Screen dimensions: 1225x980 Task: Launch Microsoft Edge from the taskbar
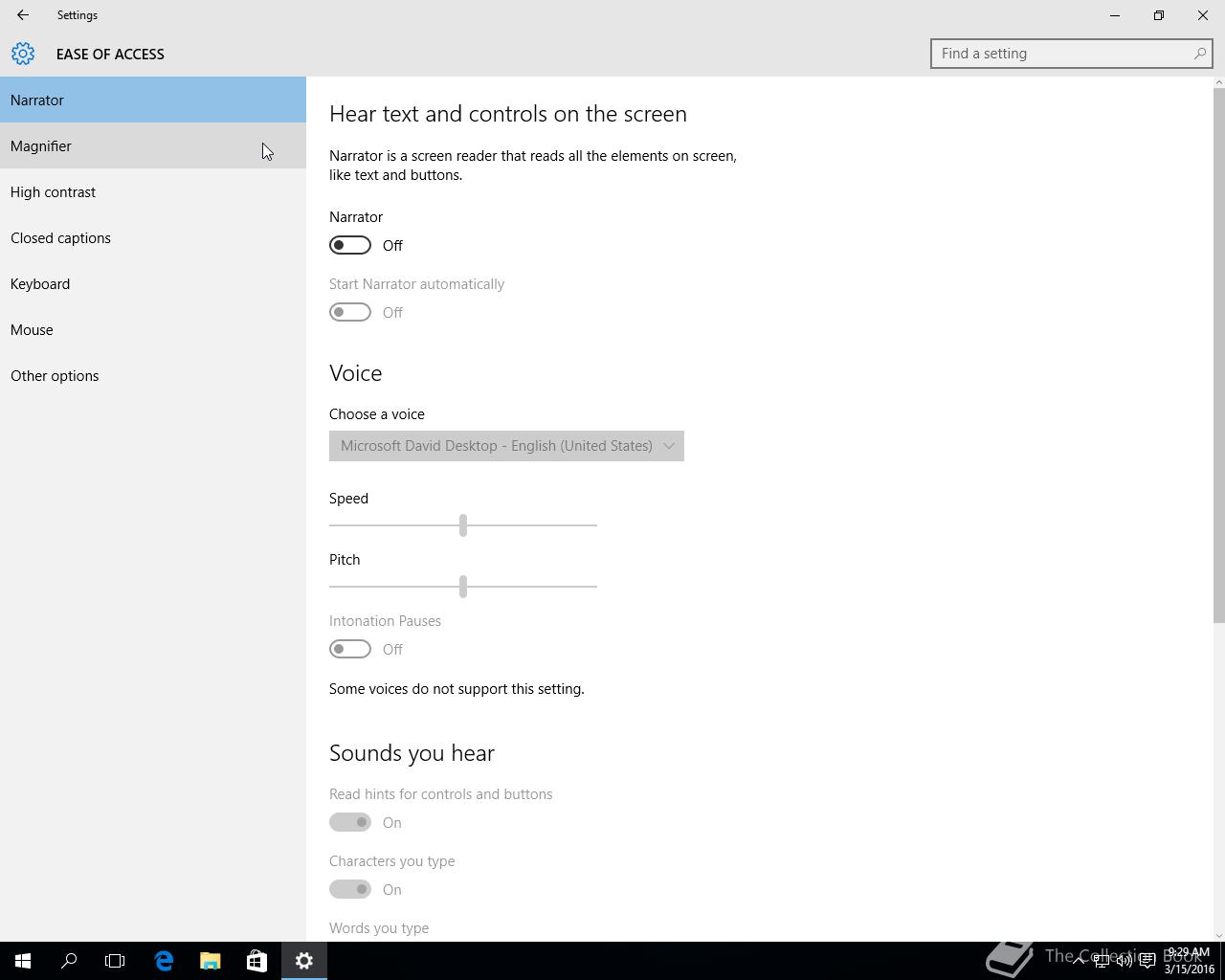(x=164, y=961)
